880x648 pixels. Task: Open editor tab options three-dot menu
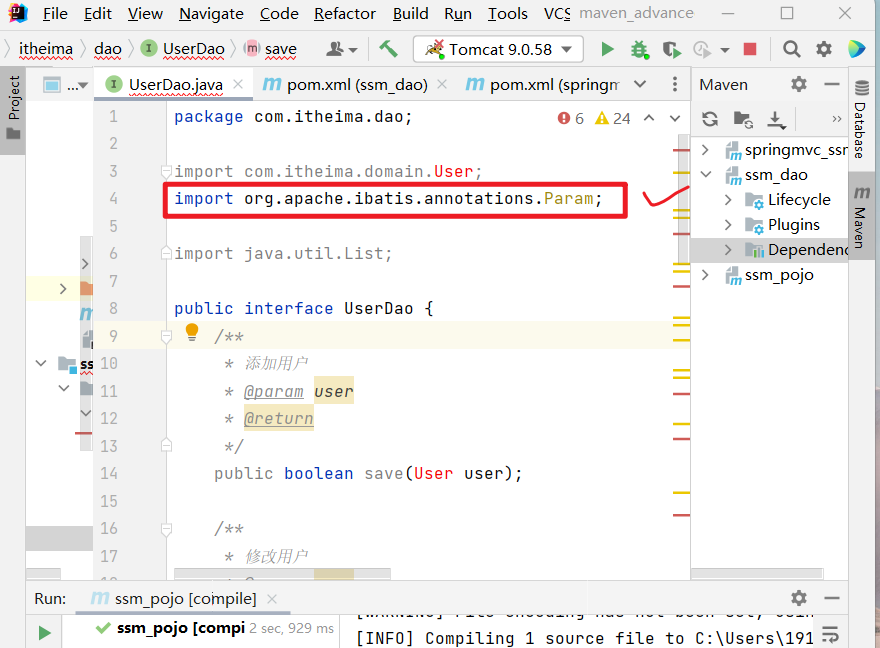(x=675, y=84)
